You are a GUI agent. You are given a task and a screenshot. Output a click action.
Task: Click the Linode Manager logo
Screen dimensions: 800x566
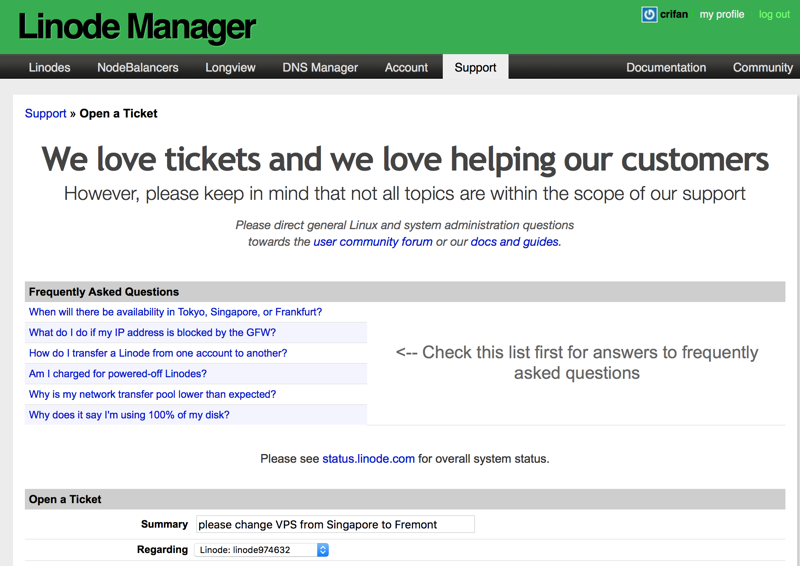pyautogui.click(x=137, y=27)
